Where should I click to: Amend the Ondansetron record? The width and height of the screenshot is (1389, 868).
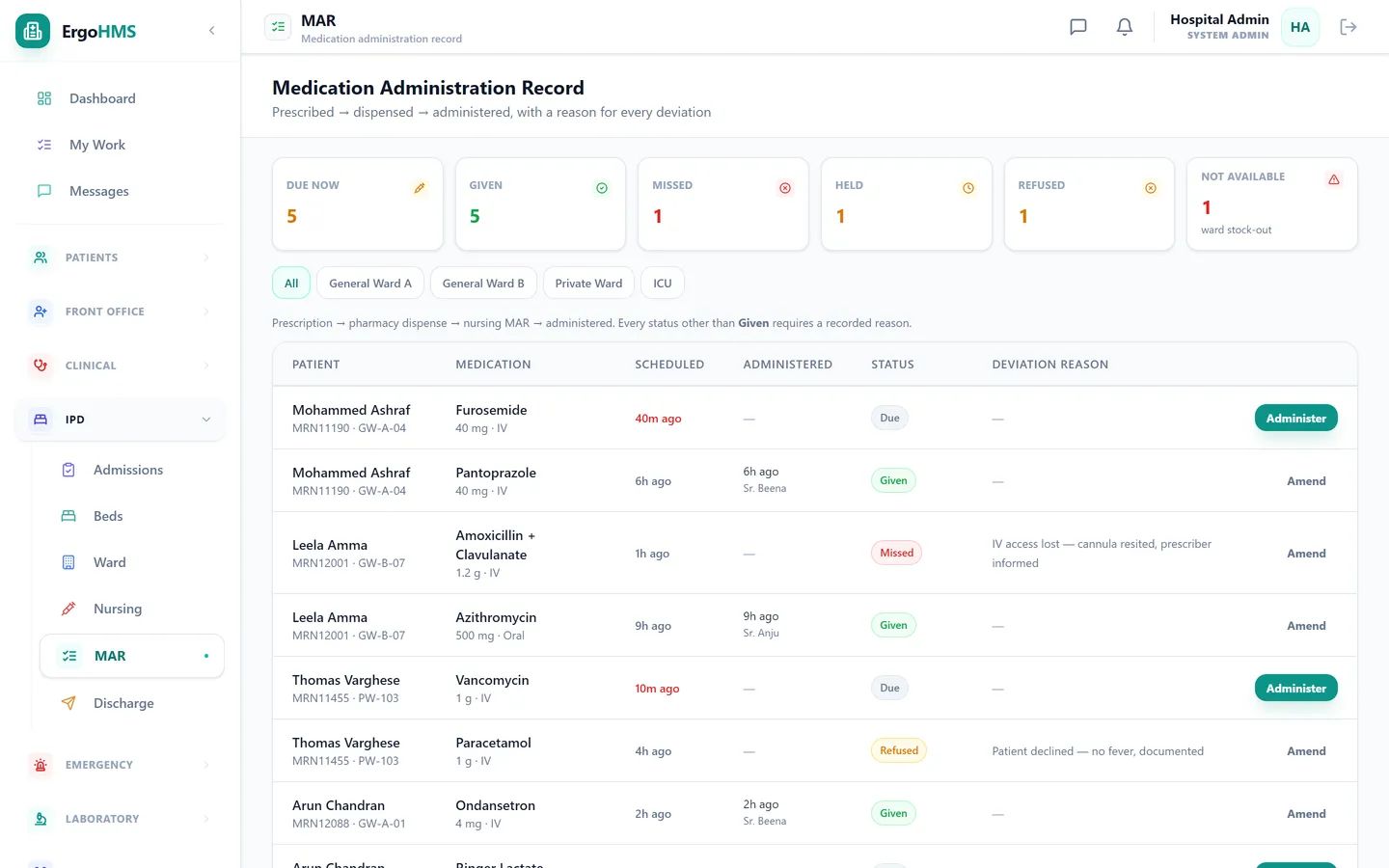pyautogui.click(x=1306, y=814)
